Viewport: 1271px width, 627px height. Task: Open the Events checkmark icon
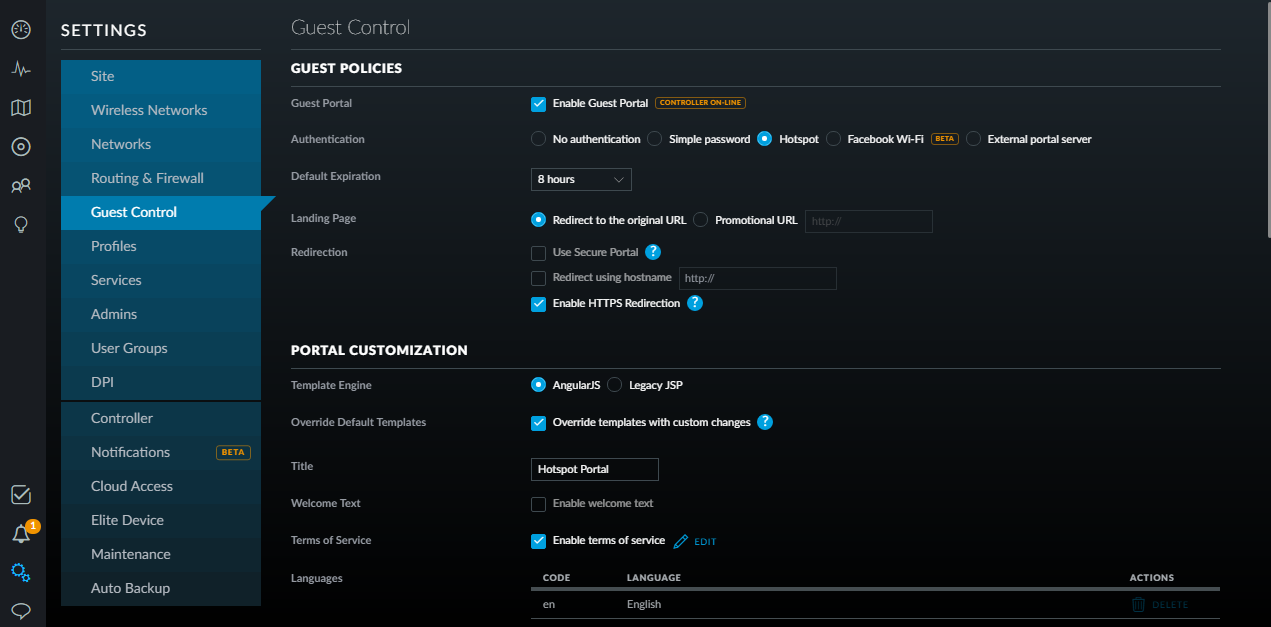click(21, 495)
